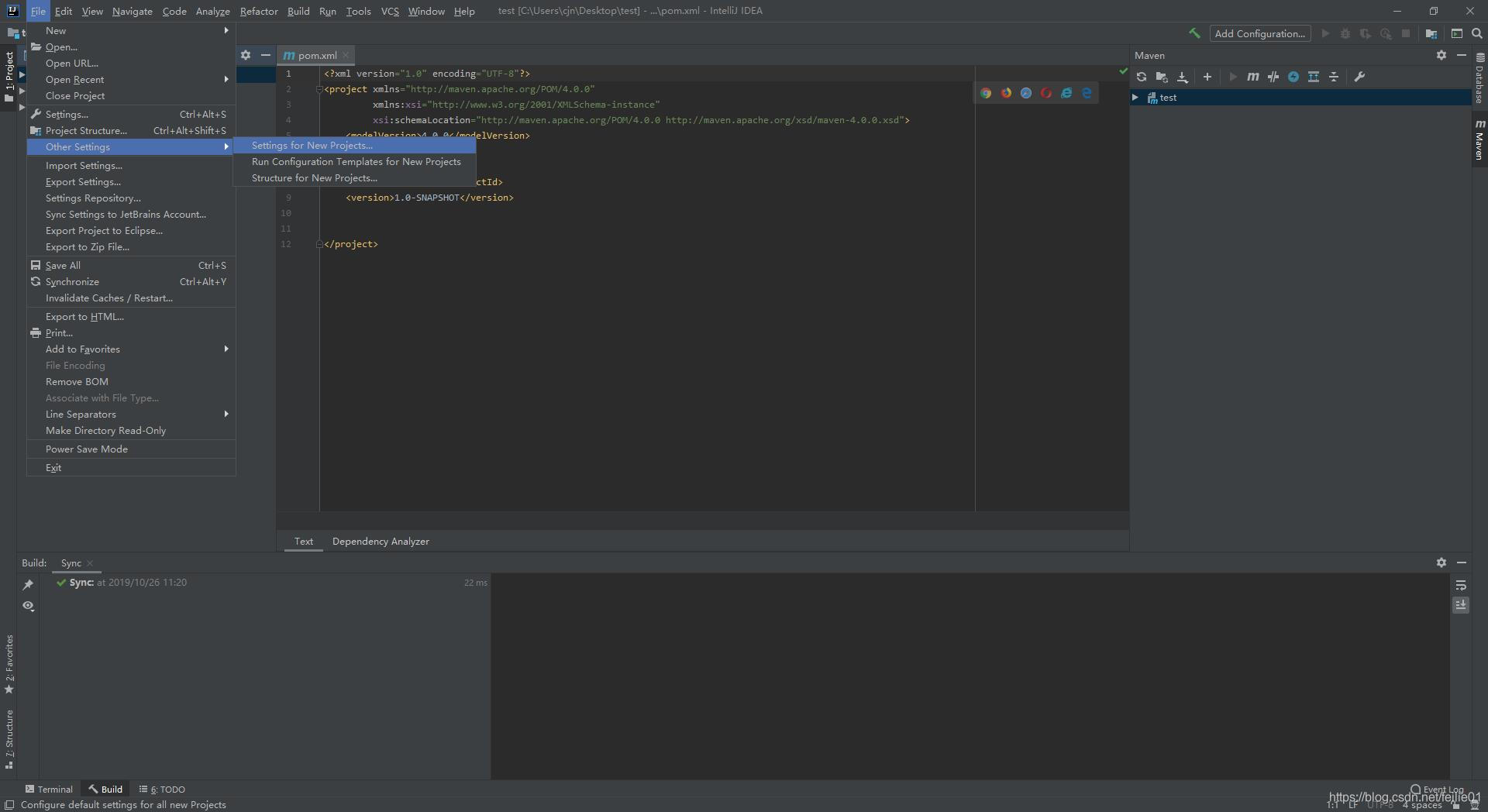Screen dimensions: 1488x812
Task: Open pom.xml in Internet Explorer icon
Action: [1066, 93]
